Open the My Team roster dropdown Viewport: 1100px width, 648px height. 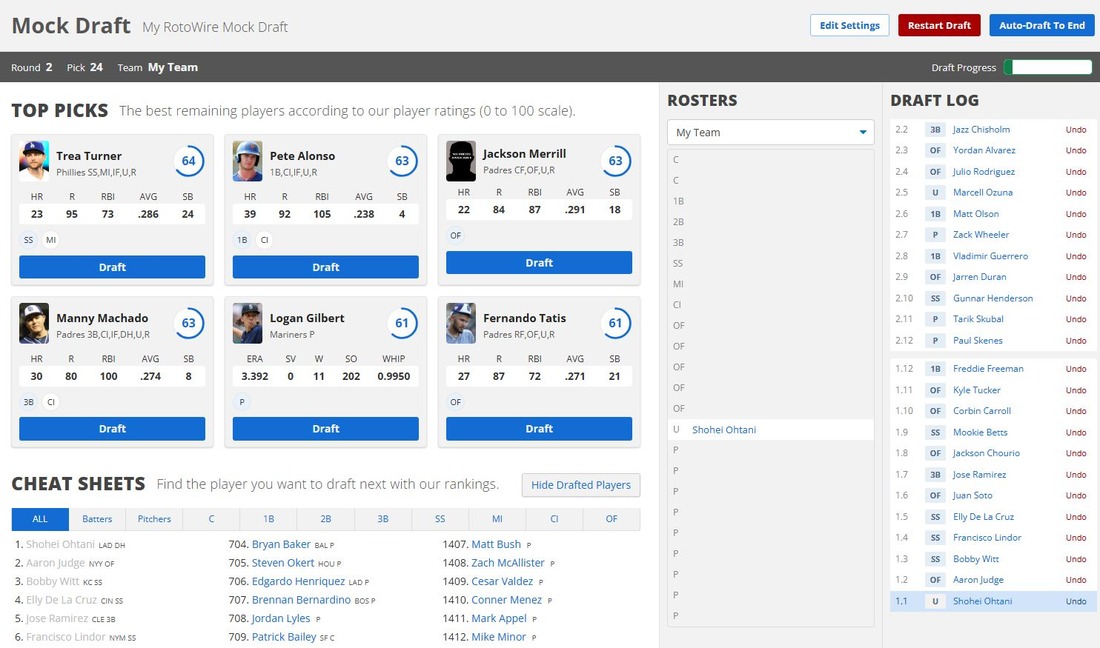click(x=770, y=131)
